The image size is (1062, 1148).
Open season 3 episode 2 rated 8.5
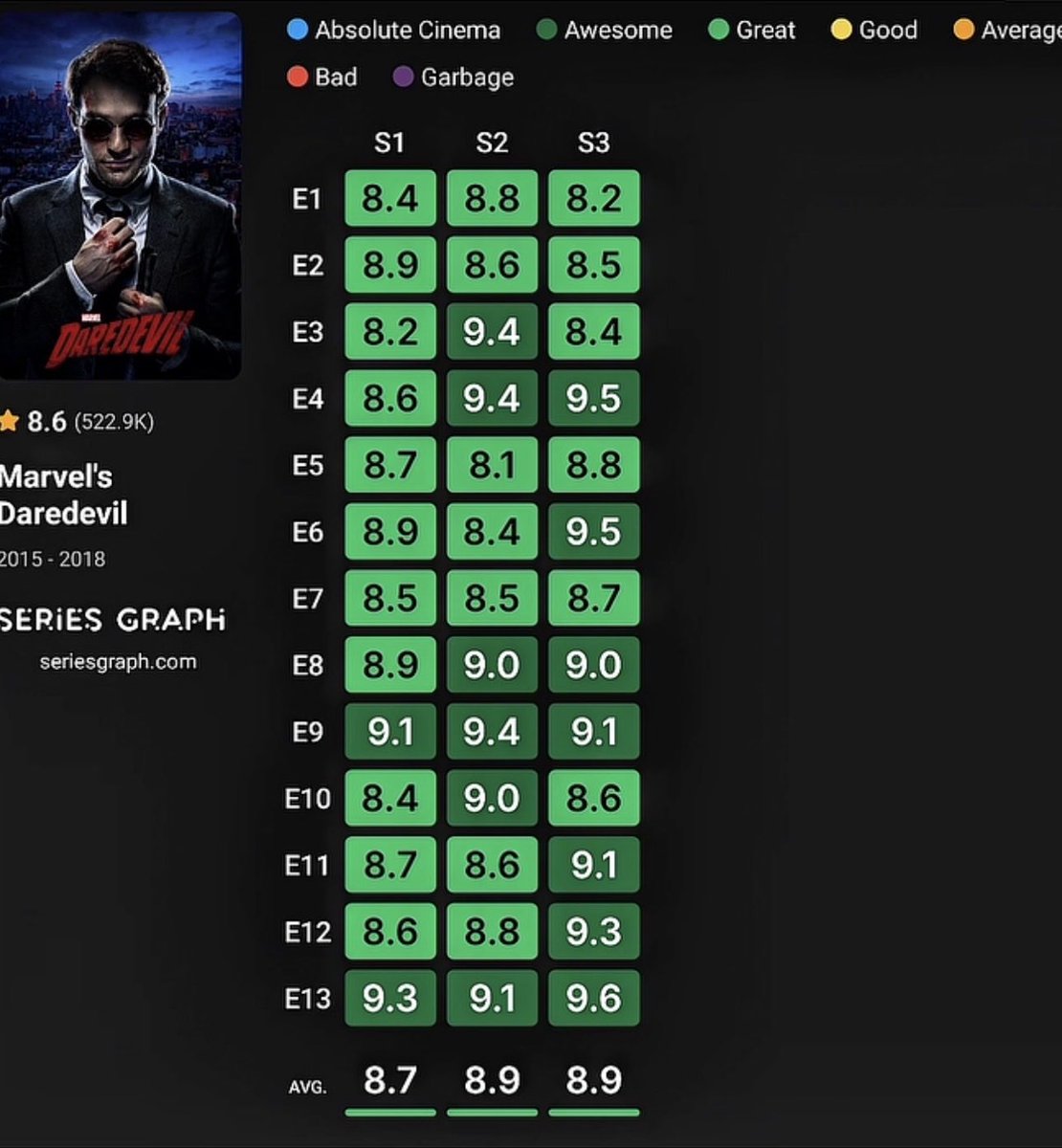tap(594, 265)
